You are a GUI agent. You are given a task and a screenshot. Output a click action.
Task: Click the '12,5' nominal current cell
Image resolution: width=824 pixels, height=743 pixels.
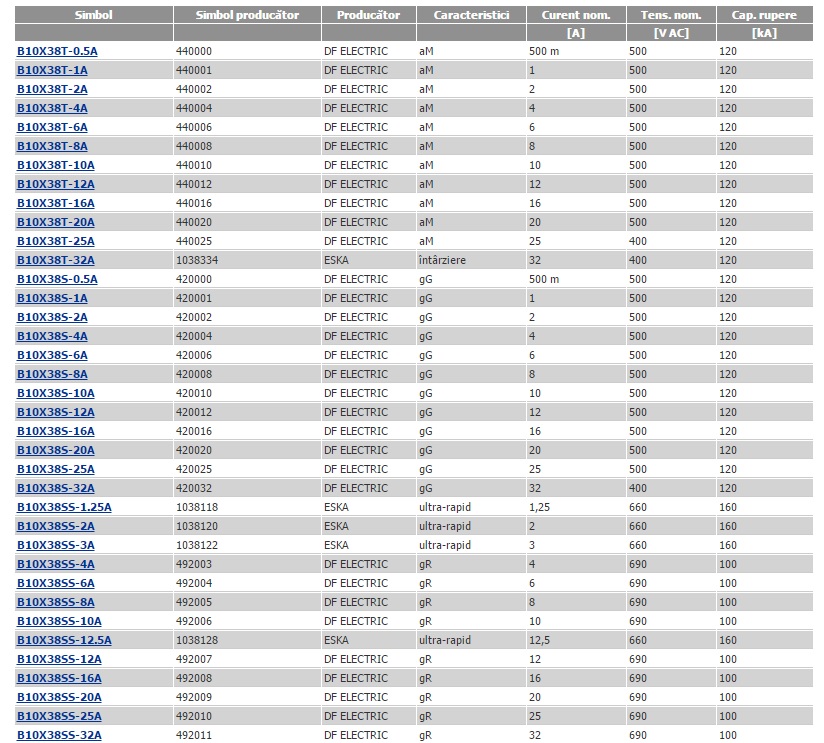(540, 640)
